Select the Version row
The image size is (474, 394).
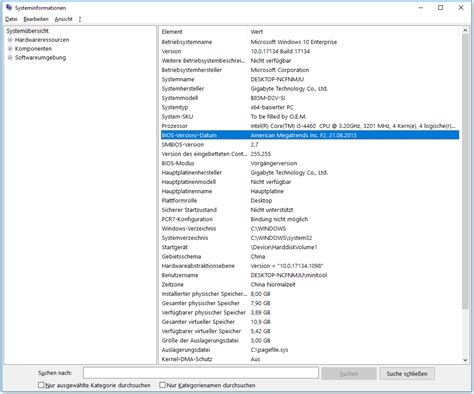click(x=310, y=51)
